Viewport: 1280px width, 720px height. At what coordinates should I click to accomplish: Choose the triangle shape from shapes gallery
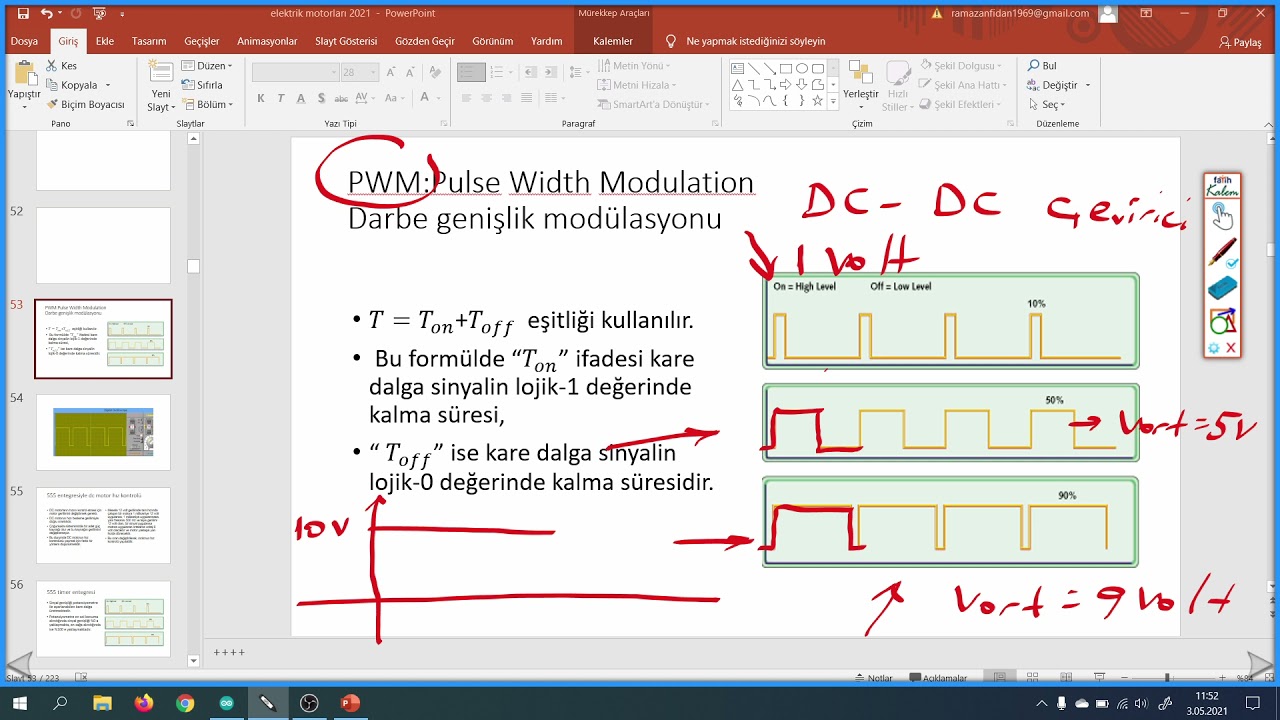pos(737,85)
